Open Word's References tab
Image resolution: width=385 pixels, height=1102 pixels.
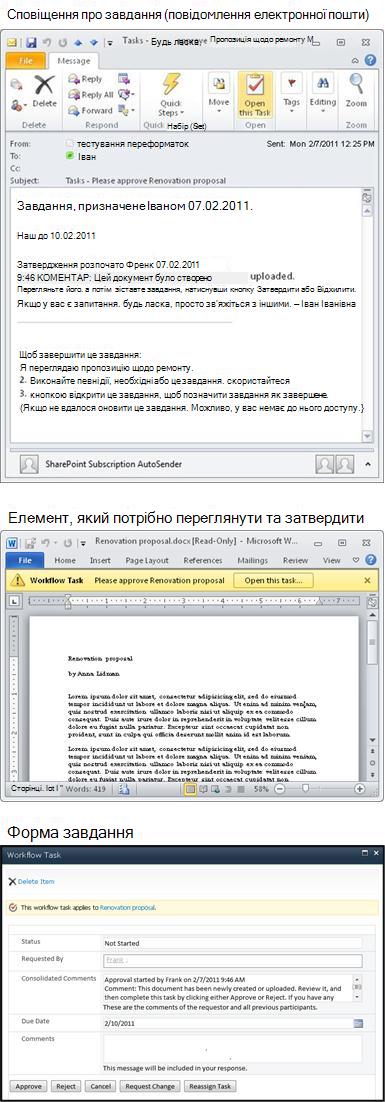tap(203, 561)
